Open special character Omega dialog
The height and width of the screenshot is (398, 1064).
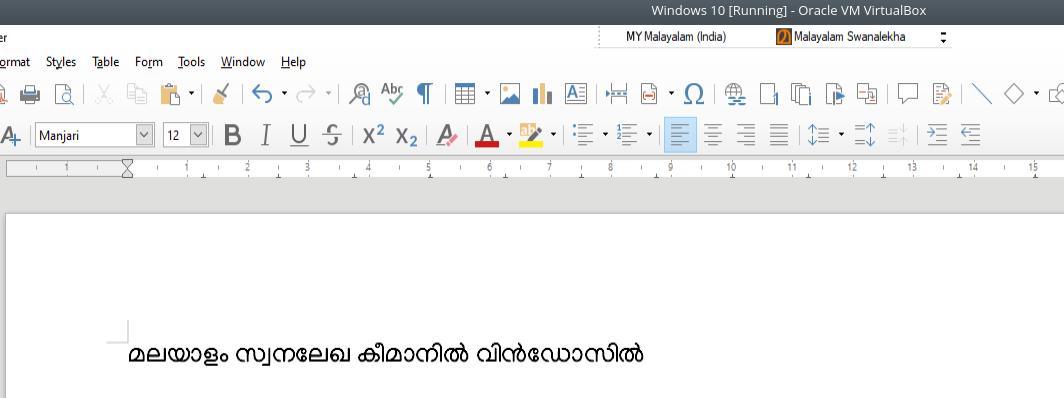[694, 94]
